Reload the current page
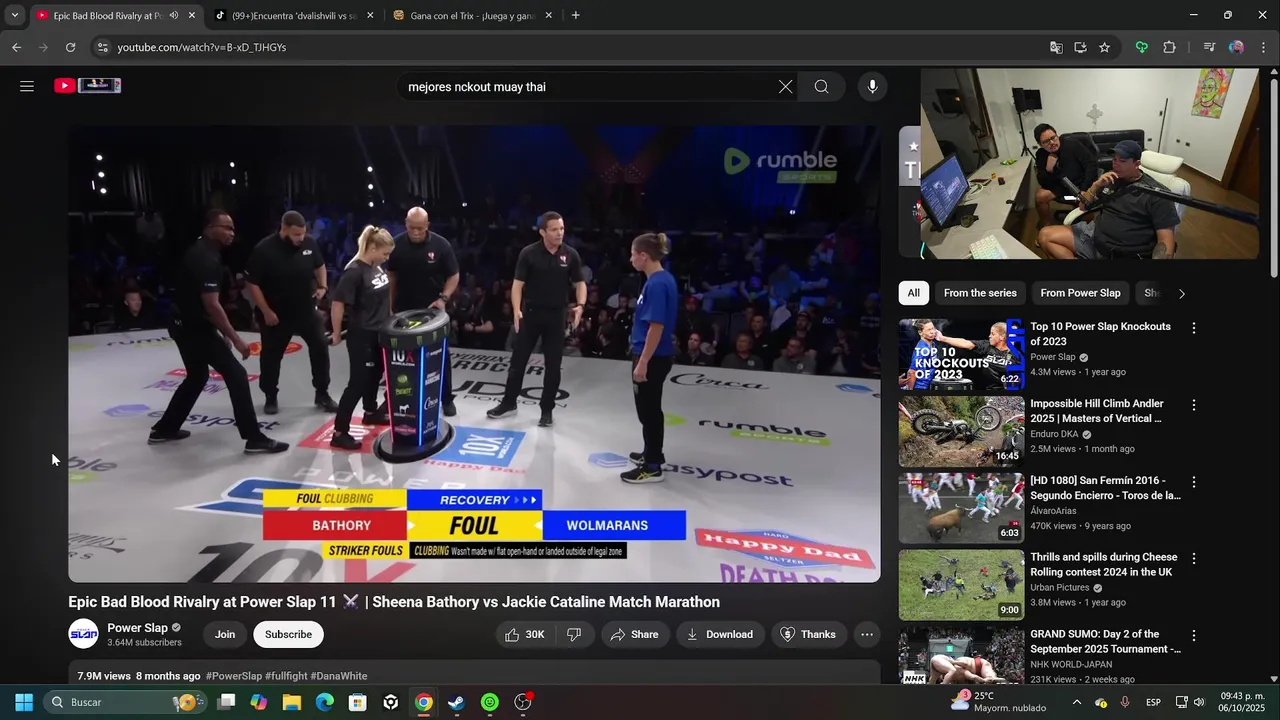The height and width of the screenshot is (720, 1280). point(70,47)
